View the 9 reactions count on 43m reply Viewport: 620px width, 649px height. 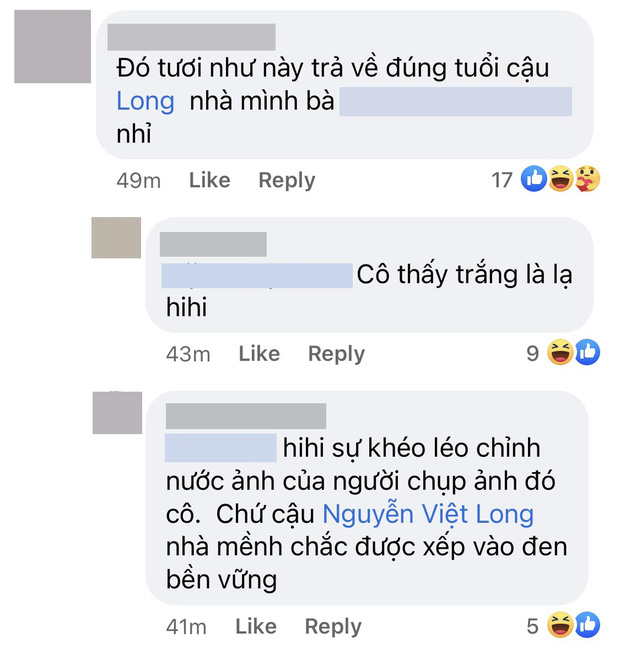(x=533, y=354)
